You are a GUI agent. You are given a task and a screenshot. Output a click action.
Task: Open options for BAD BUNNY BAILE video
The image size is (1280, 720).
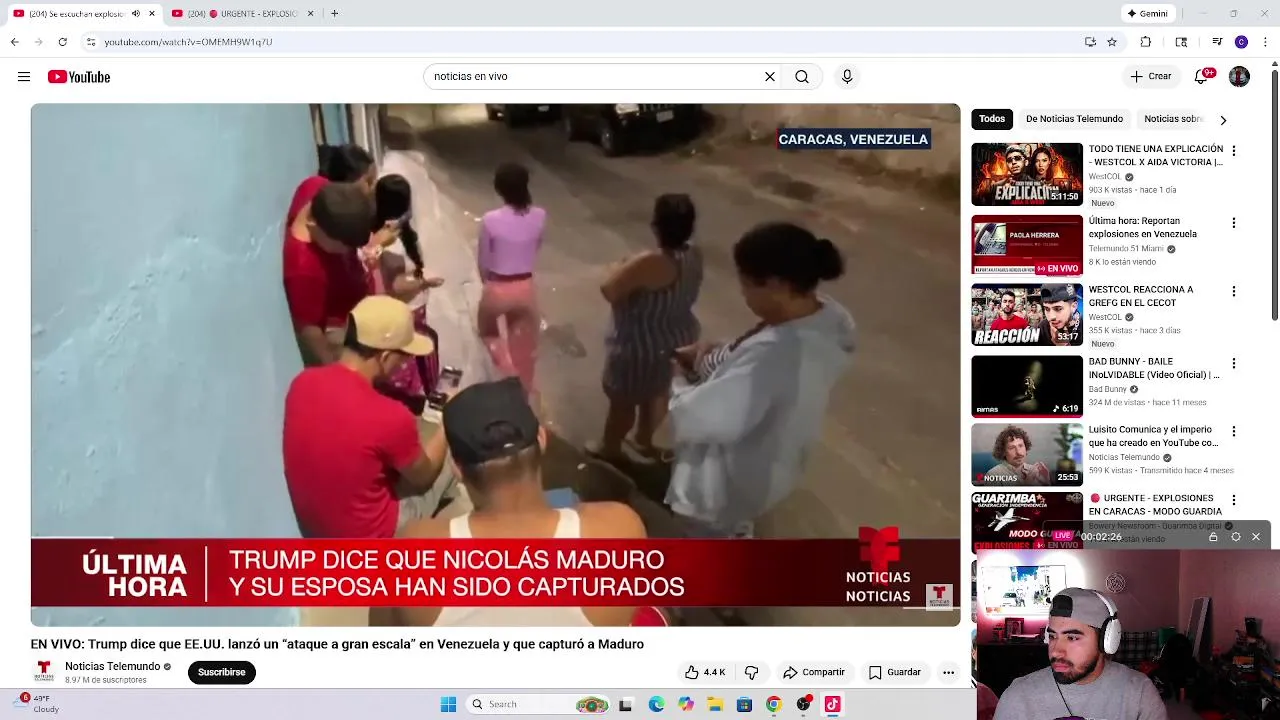(x=1234, y=364)
